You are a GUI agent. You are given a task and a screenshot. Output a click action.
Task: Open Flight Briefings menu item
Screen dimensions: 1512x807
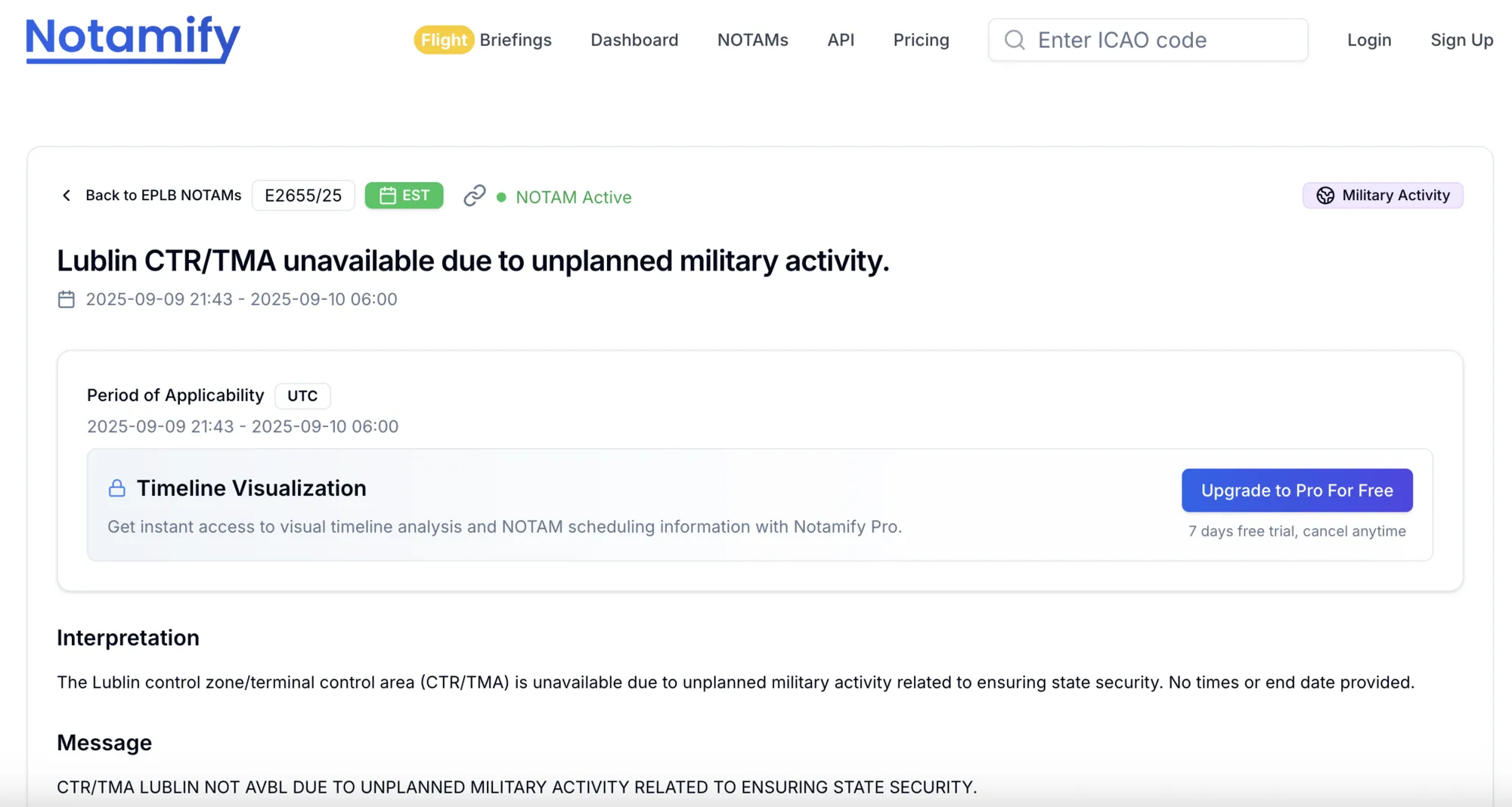point(483,40)
